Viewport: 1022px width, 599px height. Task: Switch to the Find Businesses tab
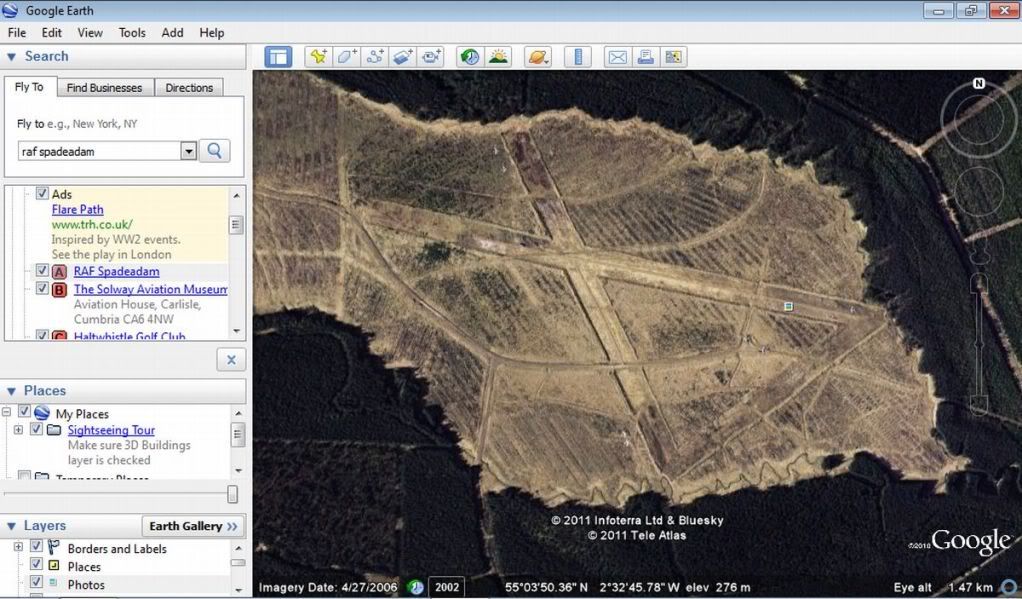pos(104,88)
